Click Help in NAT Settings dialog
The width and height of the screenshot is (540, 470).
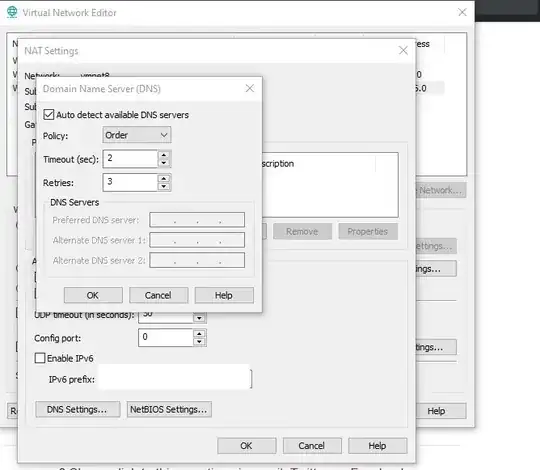(377, 446)
